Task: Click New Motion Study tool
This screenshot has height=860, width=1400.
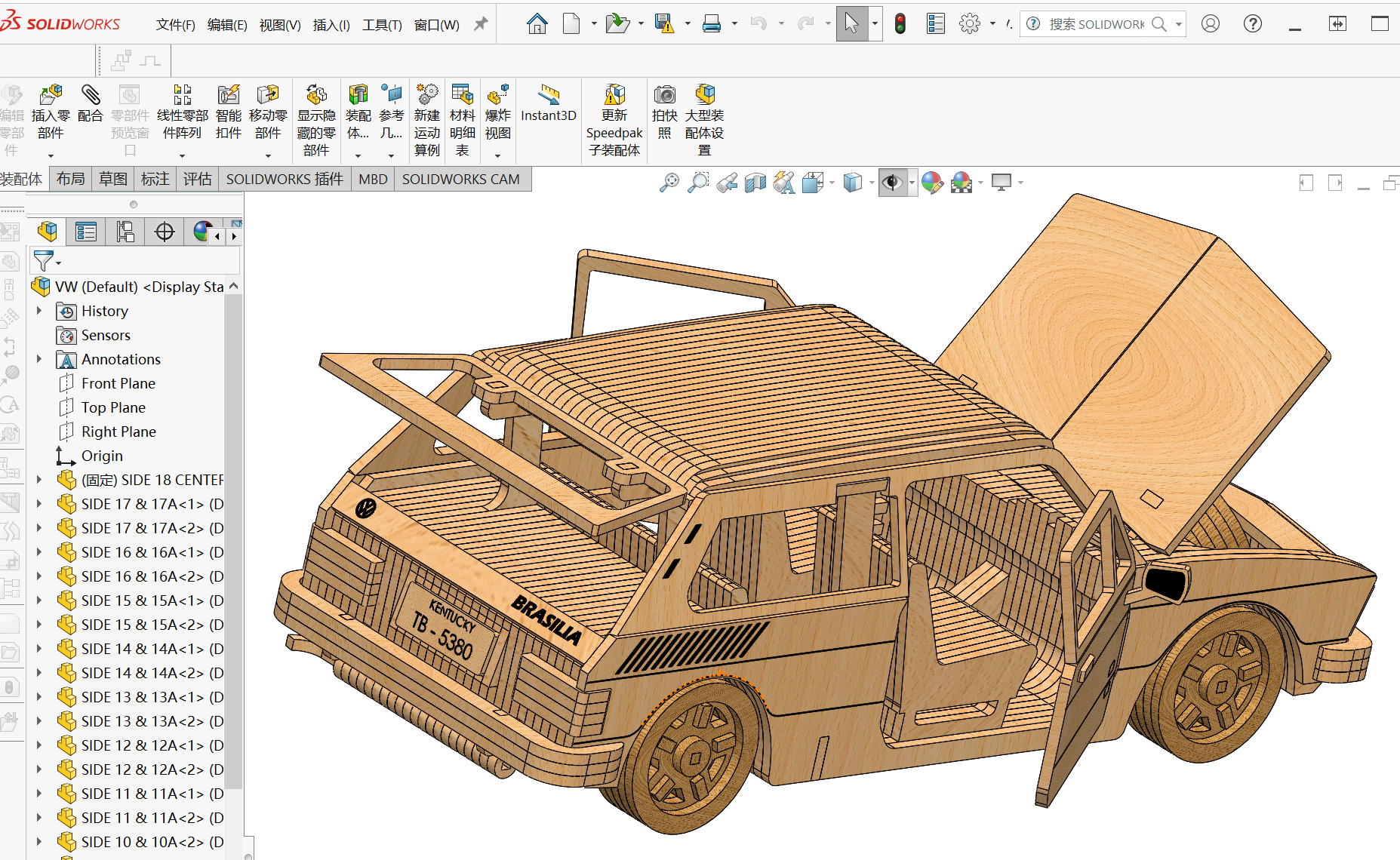Action: [x=427, y=120]
